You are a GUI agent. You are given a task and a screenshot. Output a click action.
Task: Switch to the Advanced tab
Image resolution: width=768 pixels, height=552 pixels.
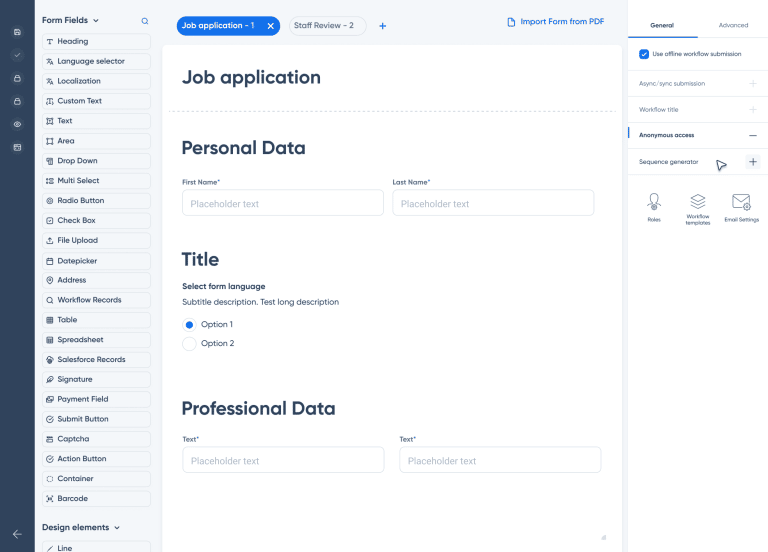click(x=732, y=25)
